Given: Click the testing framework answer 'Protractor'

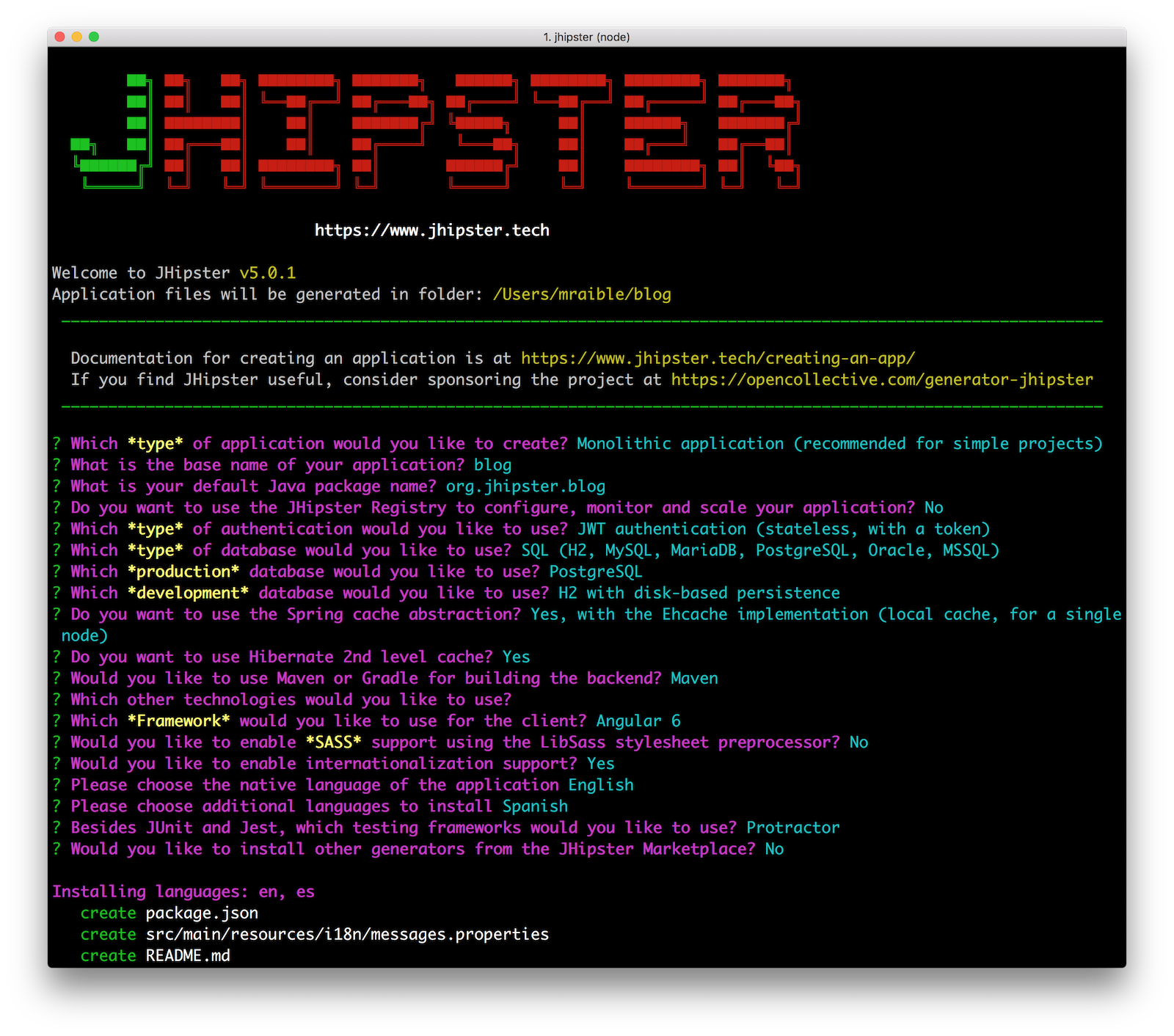Looking at the screenshot, I should [793, 828].
